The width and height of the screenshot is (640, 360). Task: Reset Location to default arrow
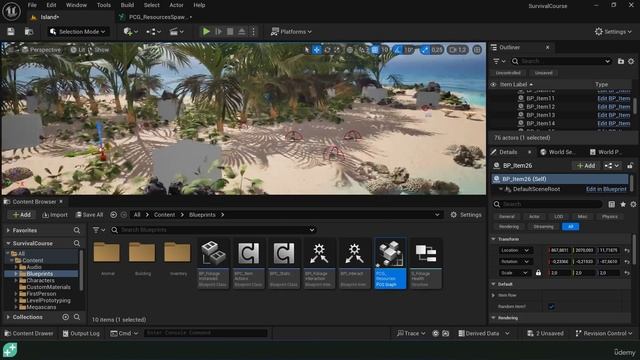pos(627,250)
